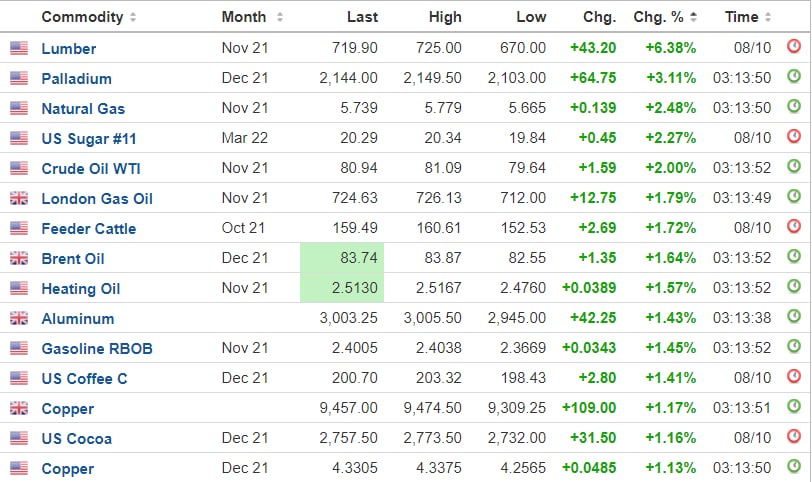This screenshot has width=812, height=482.
Task: Open the US Coffee C link
Action: pyautogui.click(x=84, y=379)
